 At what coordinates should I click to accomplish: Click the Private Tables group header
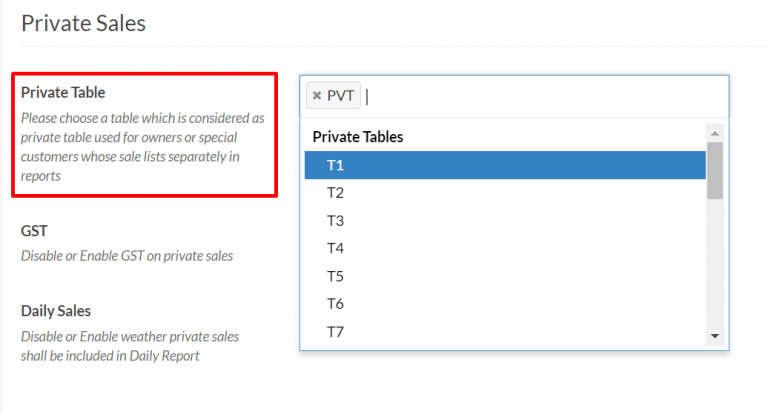[x=358, y=137]
